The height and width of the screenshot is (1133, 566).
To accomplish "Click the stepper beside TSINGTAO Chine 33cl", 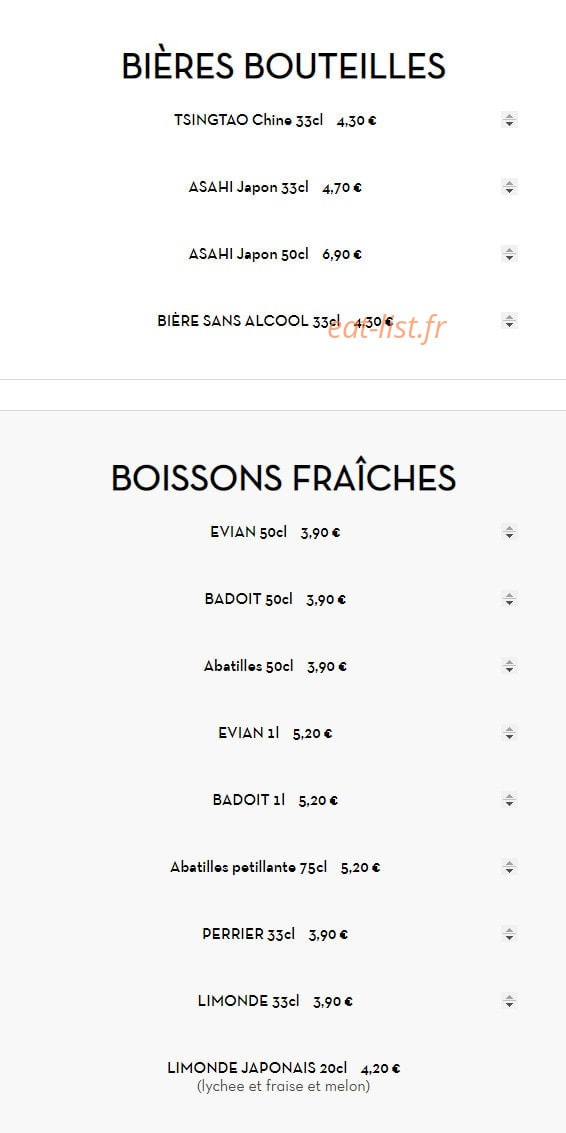I will click(x=510, y=120).
